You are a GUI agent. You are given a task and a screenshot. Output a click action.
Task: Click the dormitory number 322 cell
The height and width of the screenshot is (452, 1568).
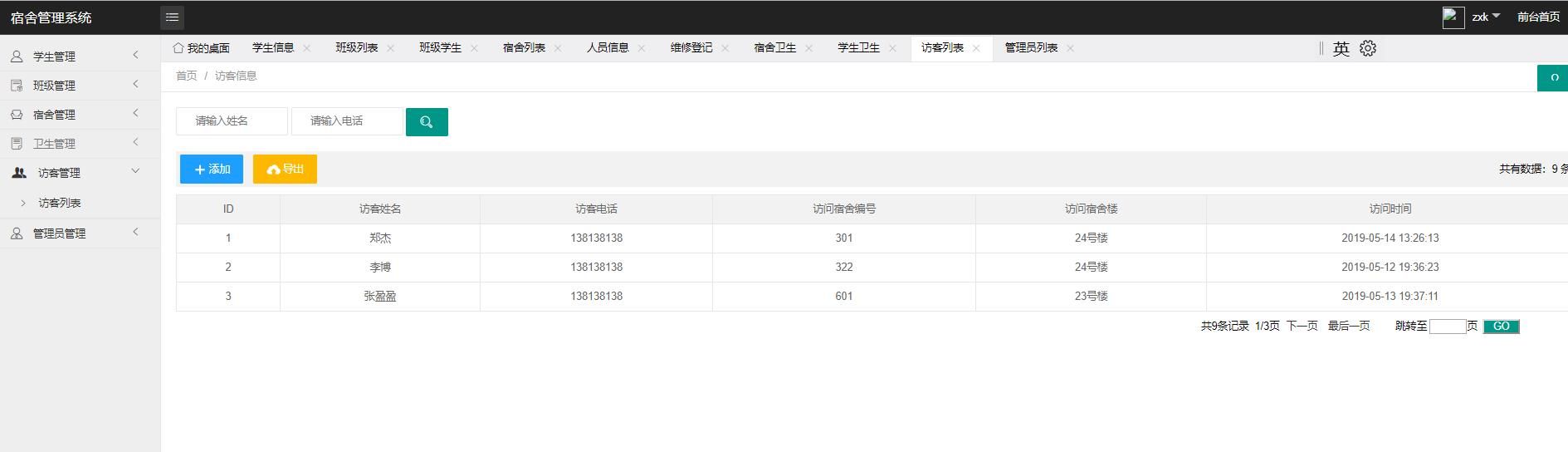pos(844,268)
